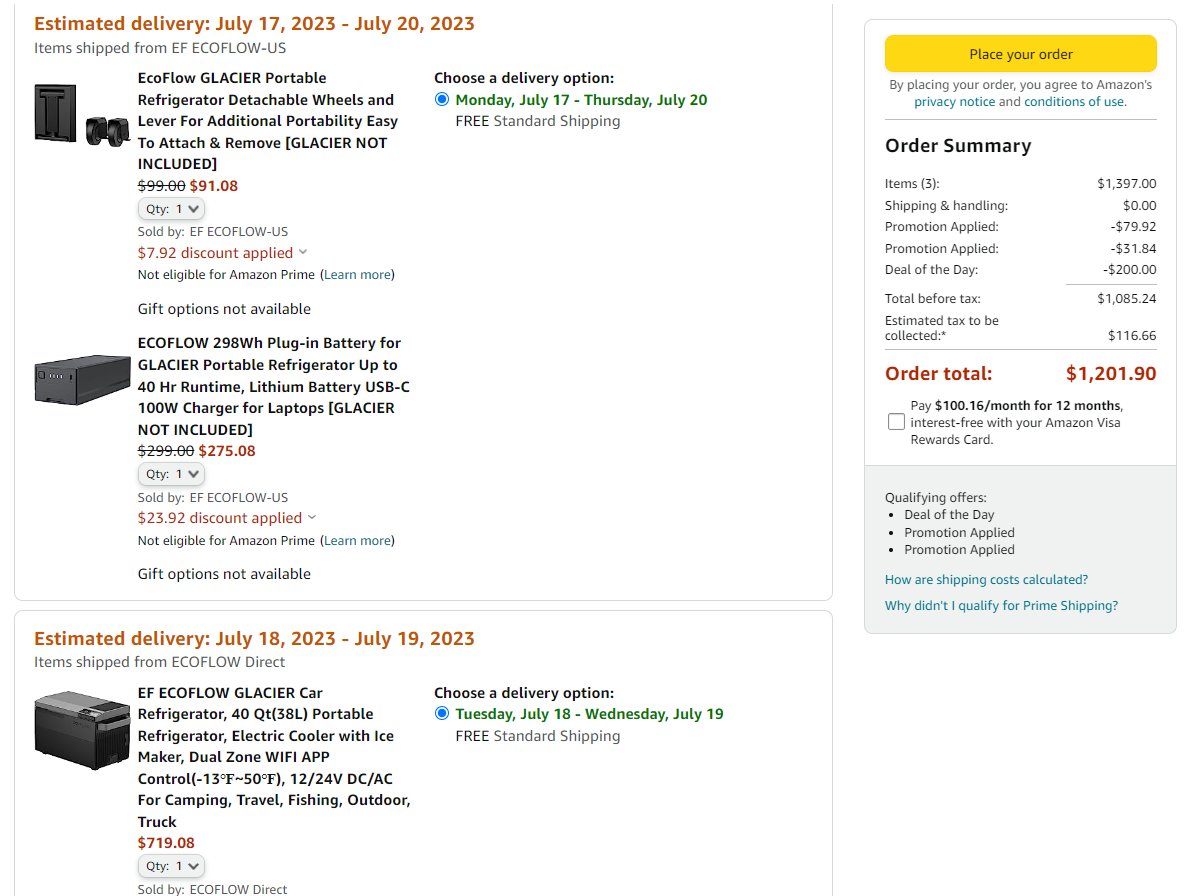Screen dimensions: 1188x896
Task: Click the Estimated delivery July 17 - July 20 heading
Action: [x=254, y=23]
